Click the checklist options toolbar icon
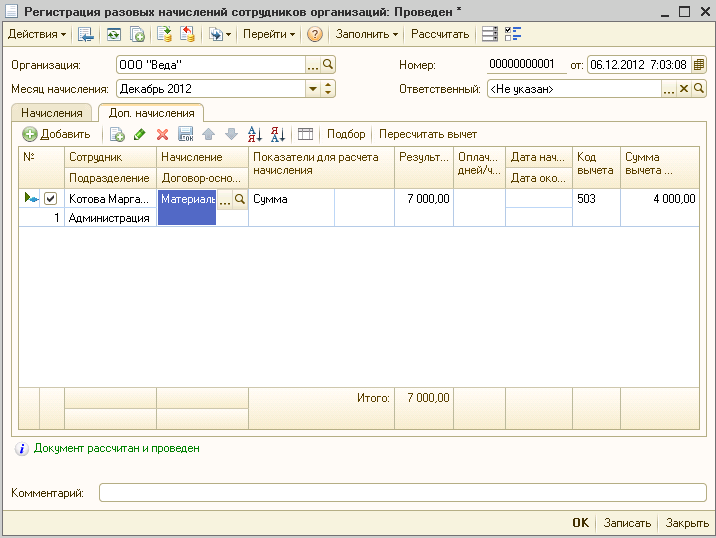This screenshot has width=716, height=538. [x=513, y=34]
